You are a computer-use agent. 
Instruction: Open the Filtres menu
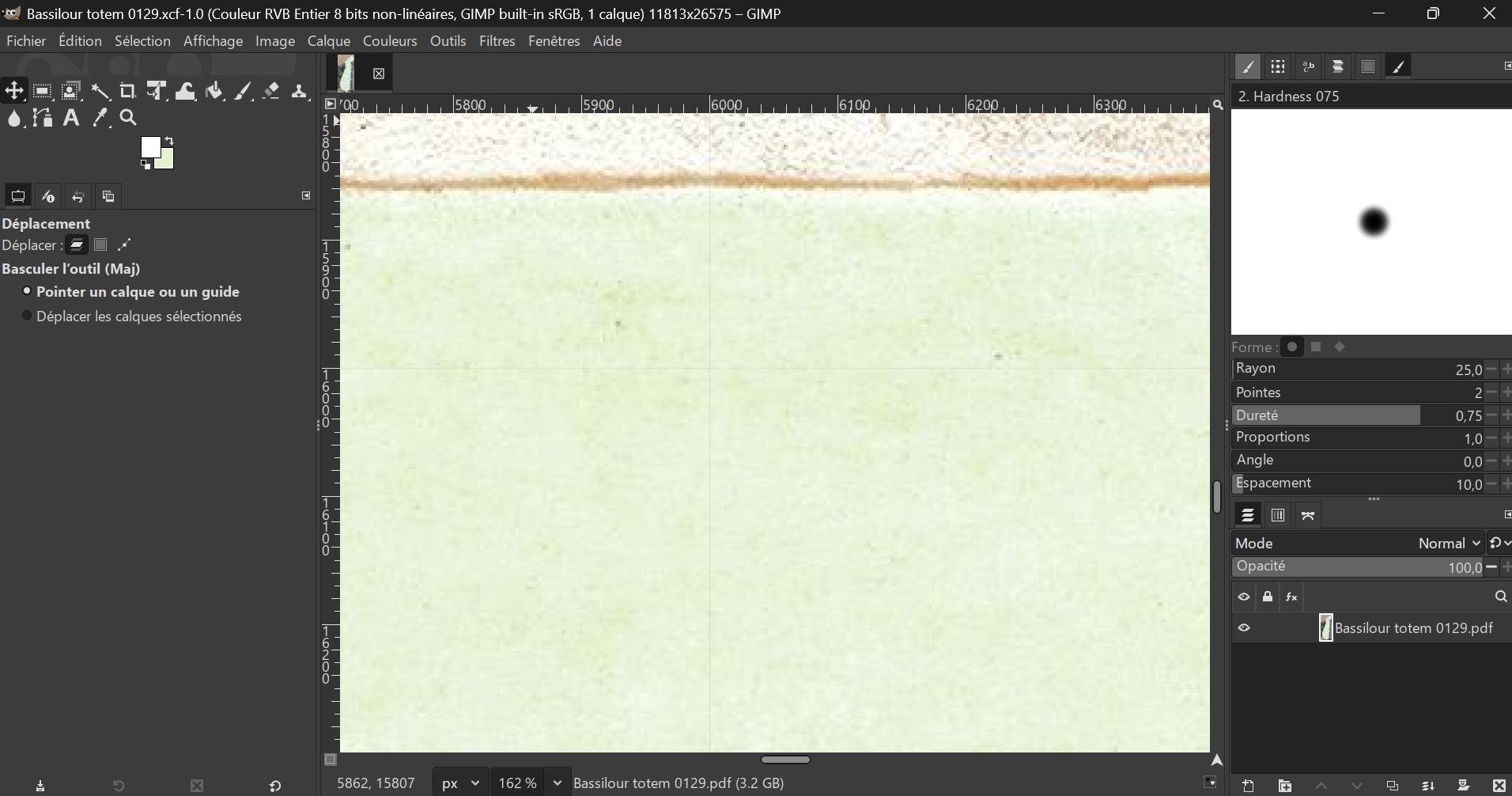(x=497, y=41)
